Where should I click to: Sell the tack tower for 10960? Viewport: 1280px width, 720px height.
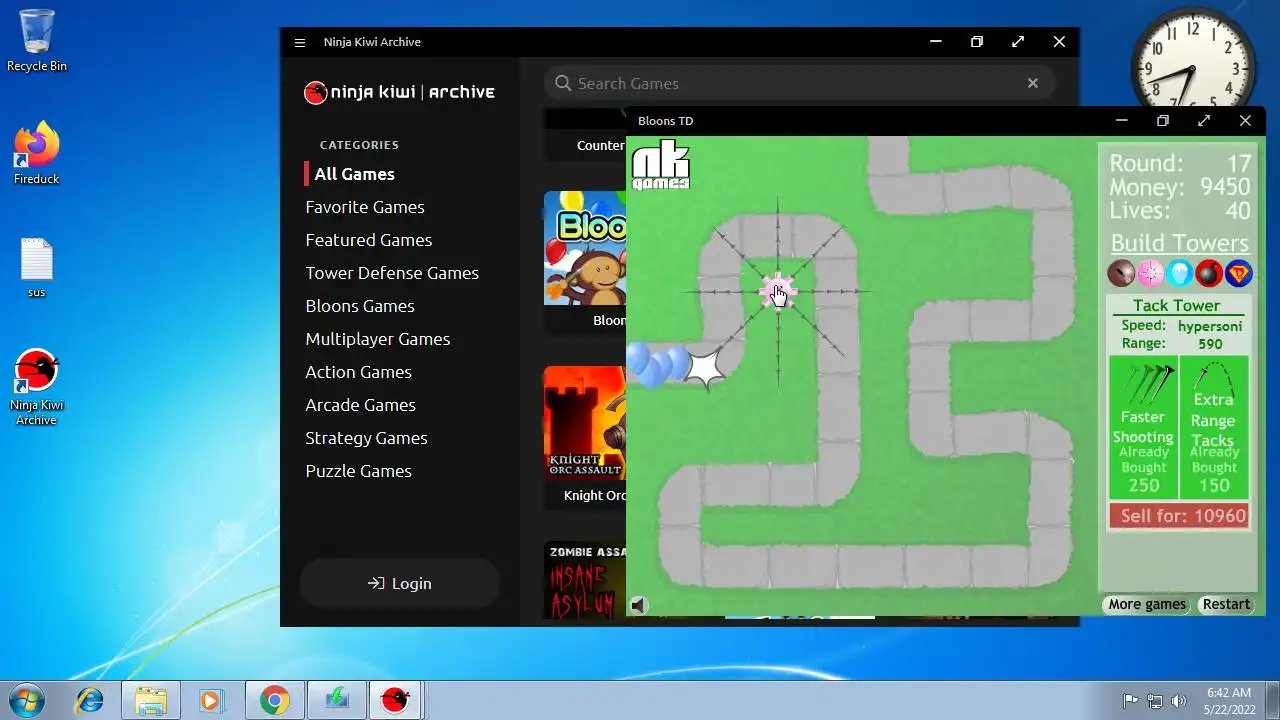(x=1179, y=516)
